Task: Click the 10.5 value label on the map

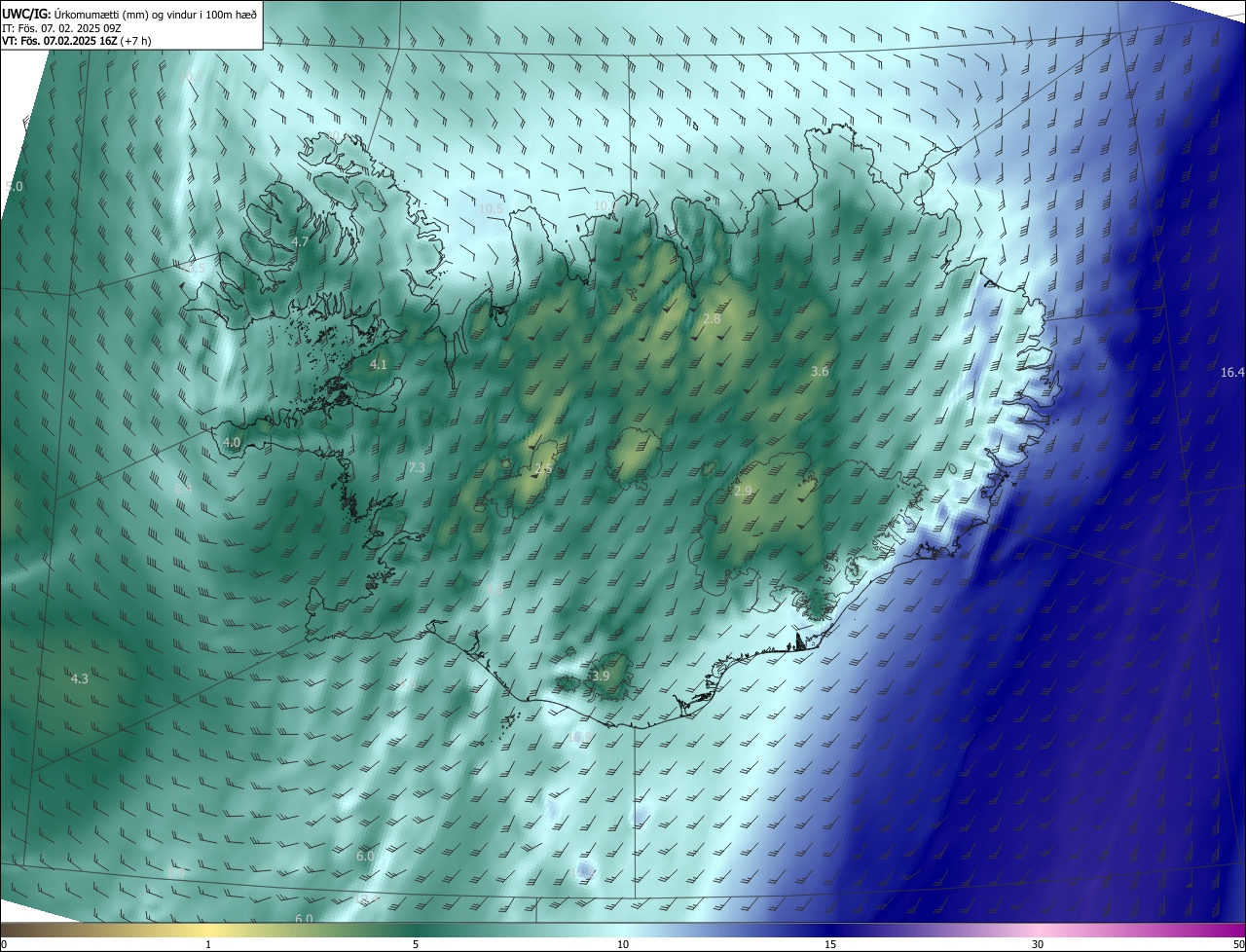Action: pyautogui.click(x=492, y=208)
